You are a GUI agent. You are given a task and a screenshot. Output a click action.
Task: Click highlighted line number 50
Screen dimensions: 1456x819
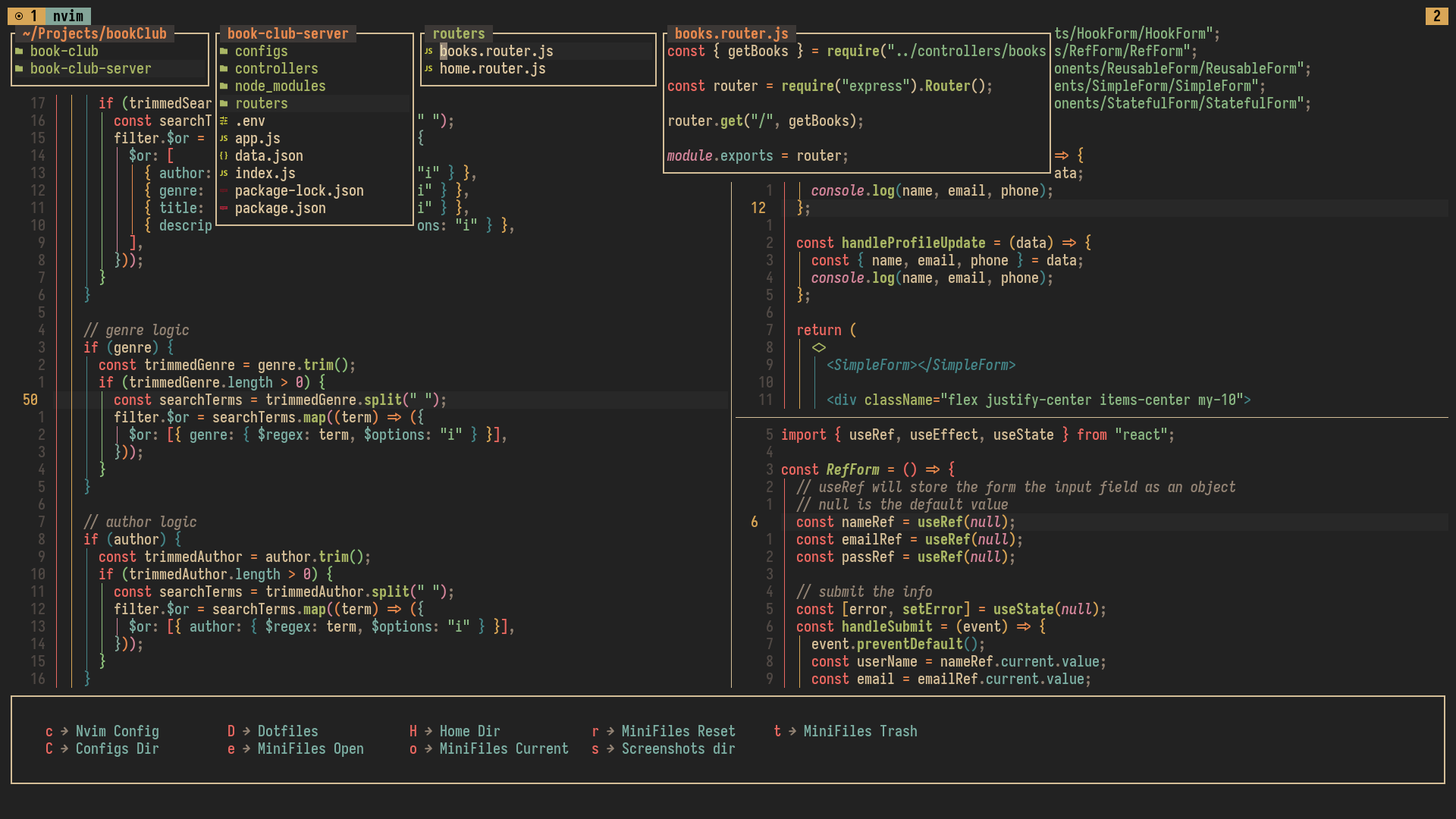tap(30, 400)
